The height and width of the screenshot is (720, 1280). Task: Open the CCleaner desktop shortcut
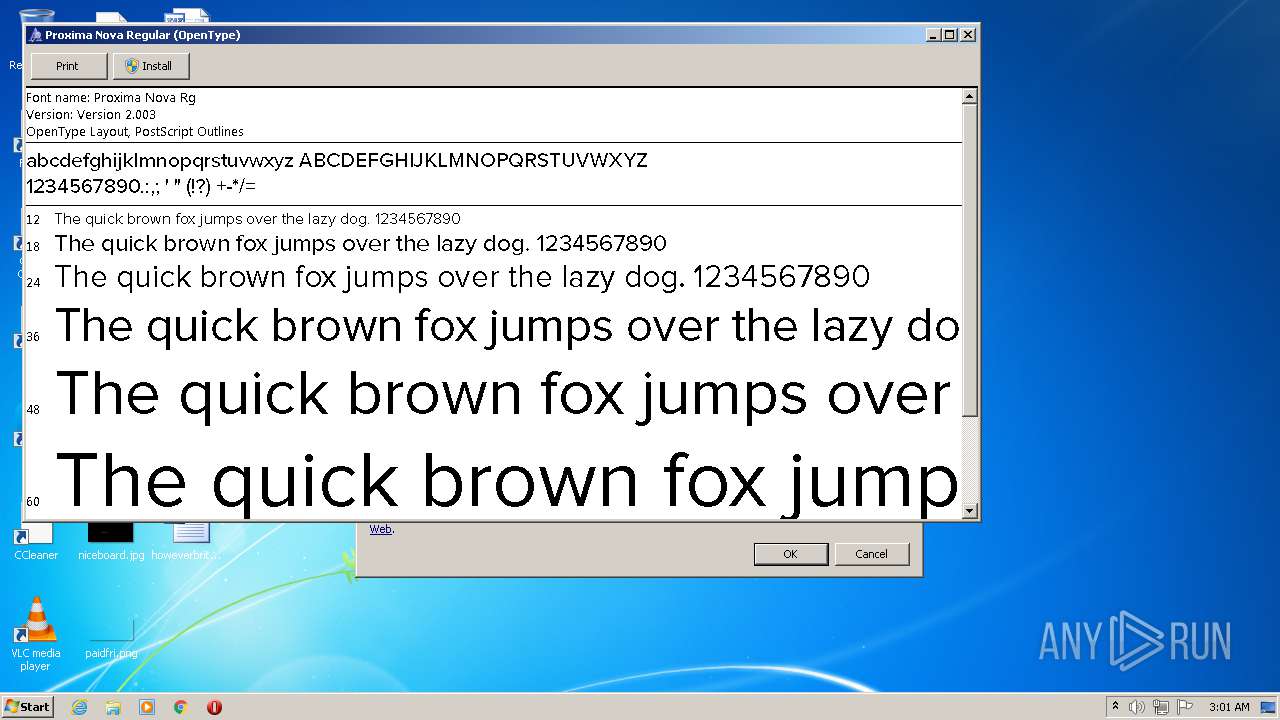pyautogui.click(x=36, y=540)
